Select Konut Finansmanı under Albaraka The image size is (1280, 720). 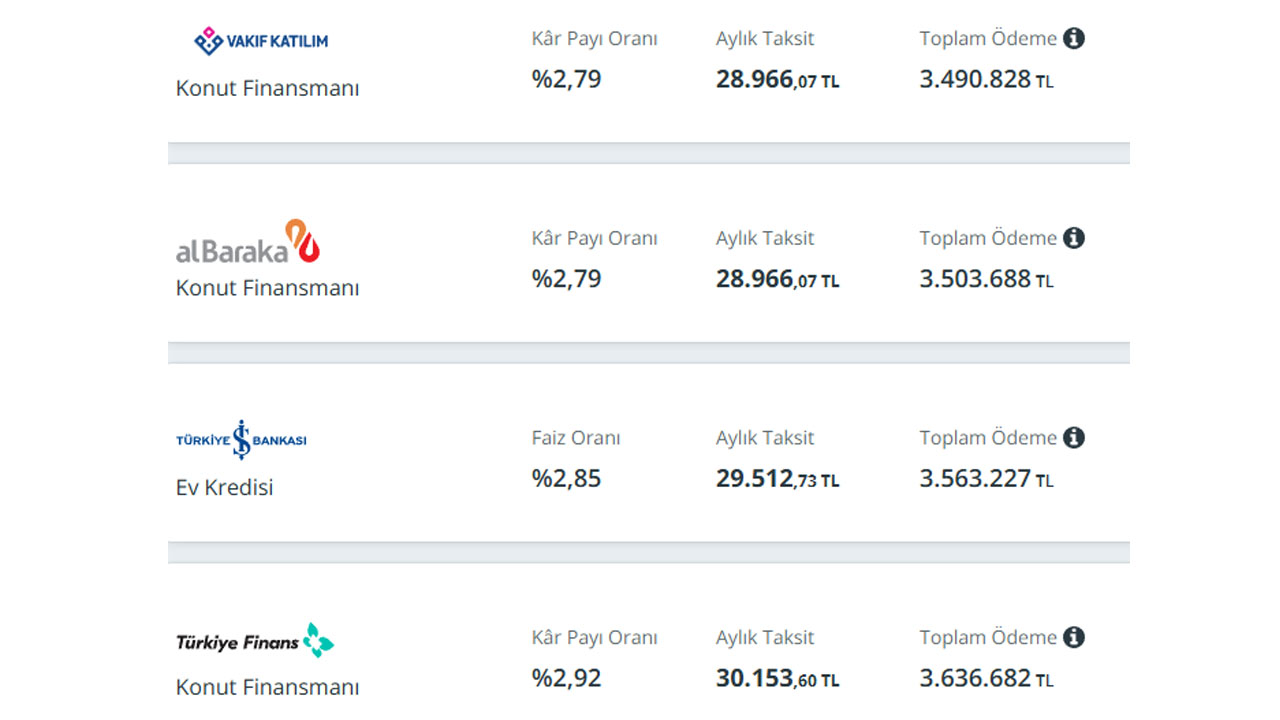267,288
